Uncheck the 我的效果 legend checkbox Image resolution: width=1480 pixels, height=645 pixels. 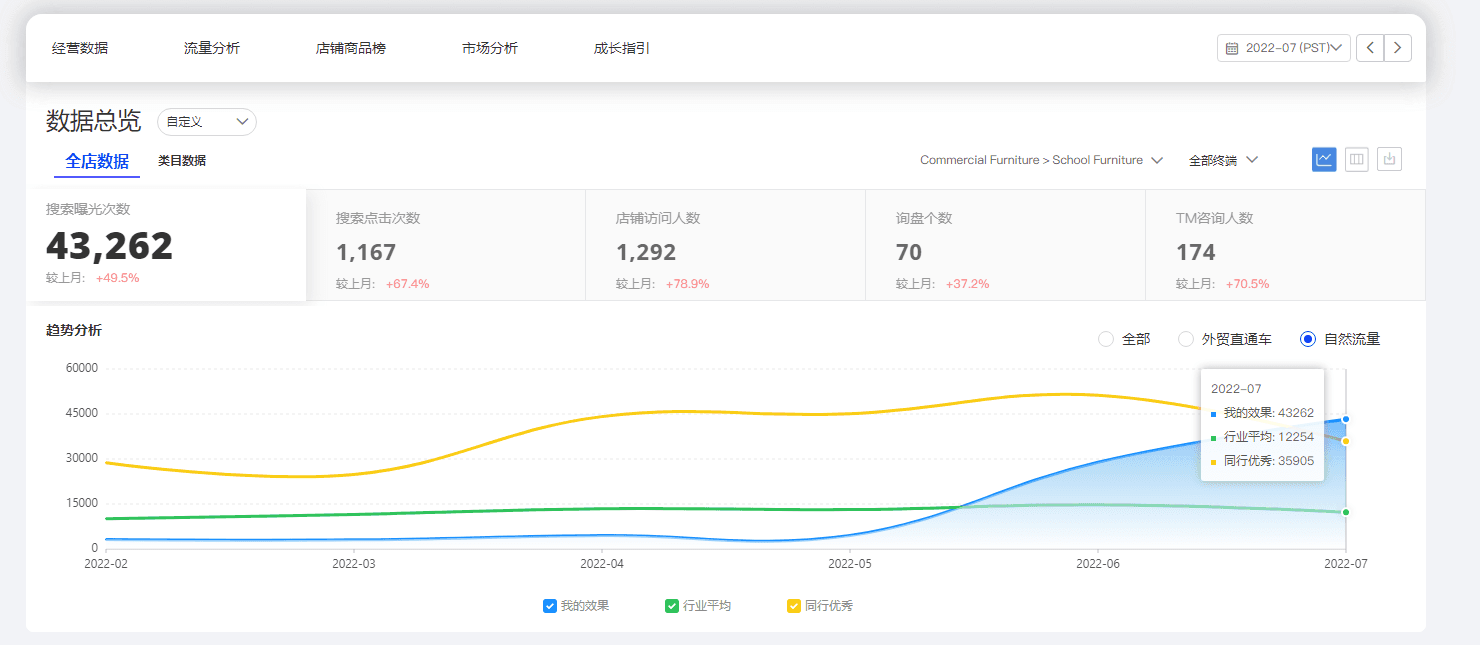pos(549,606)
